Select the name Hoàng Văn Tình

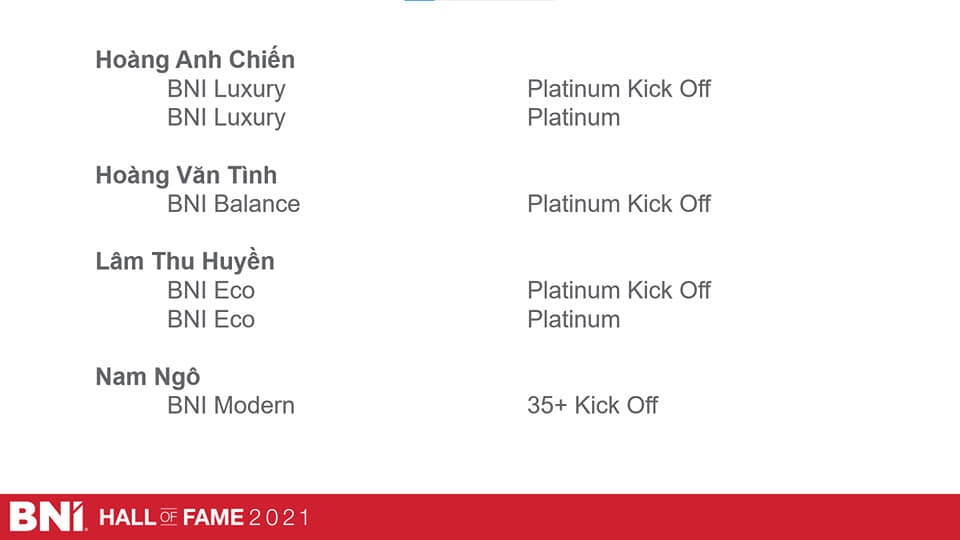186,175
